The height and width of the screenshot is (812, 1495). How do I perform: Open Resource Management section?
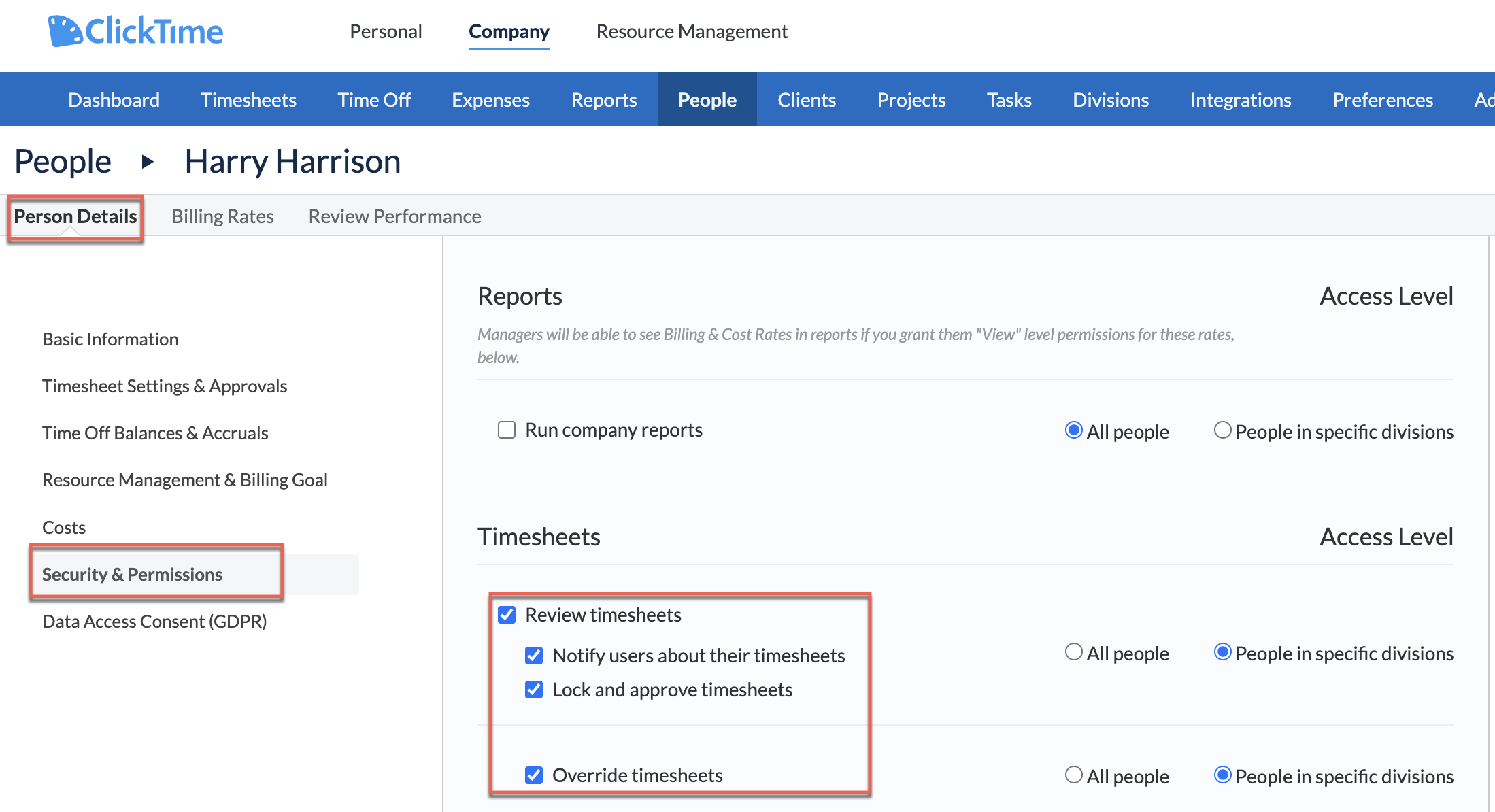(692, 31)
